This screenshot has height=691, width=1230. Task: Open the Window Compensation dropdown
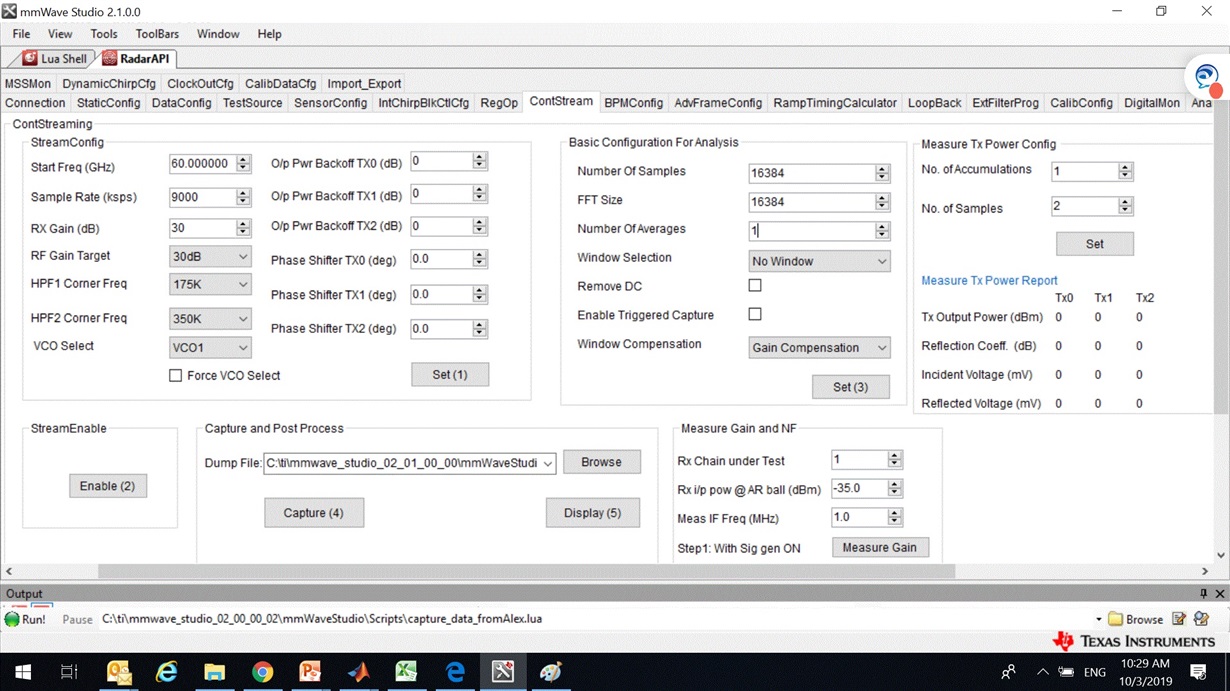click(x=819, y=347)
